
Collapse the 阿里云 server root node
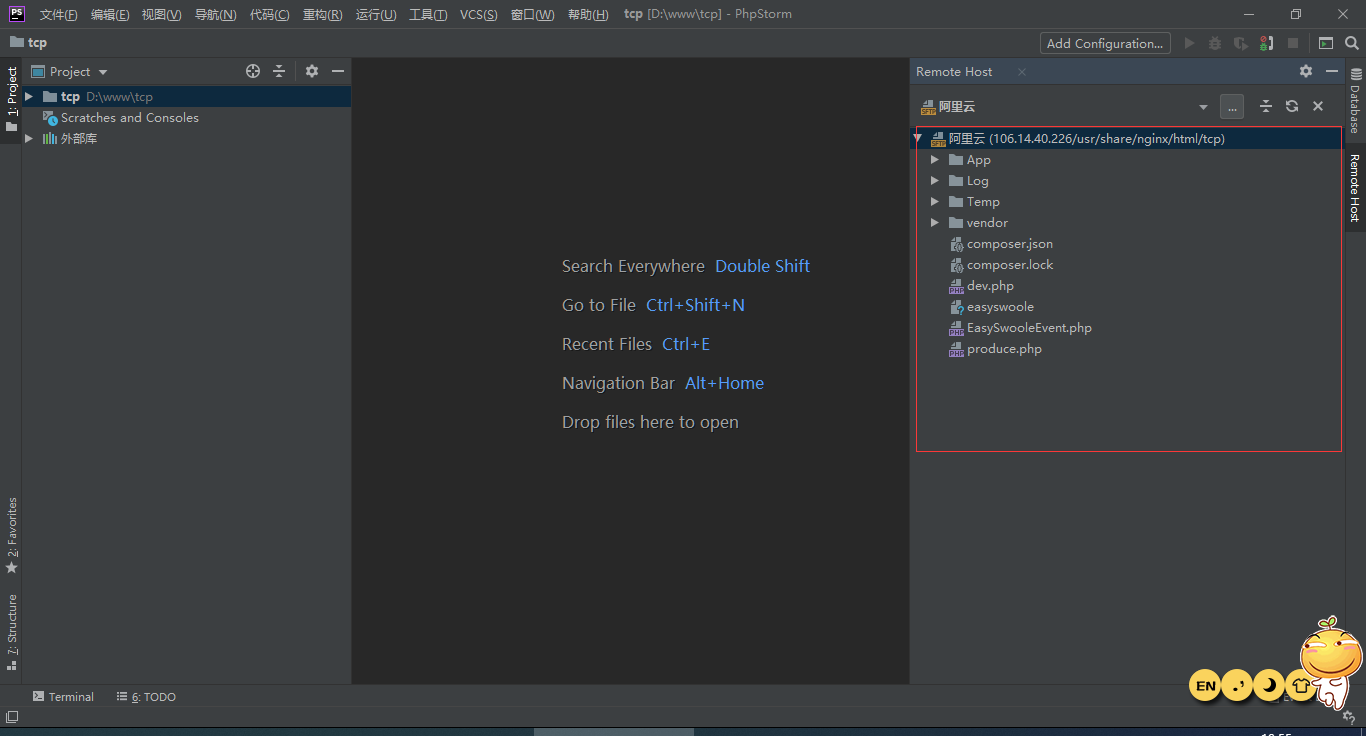(918, 138)
